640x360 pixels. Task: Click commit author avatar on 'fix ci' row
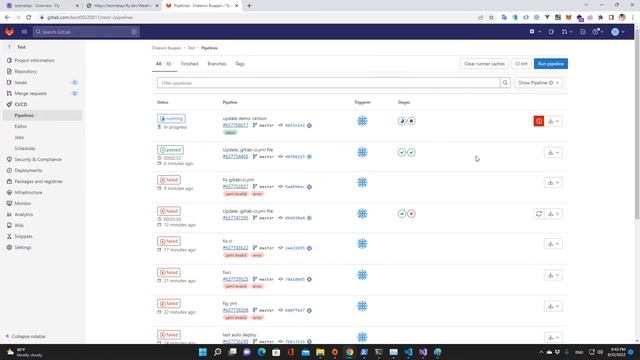click(x=309, y=248)
